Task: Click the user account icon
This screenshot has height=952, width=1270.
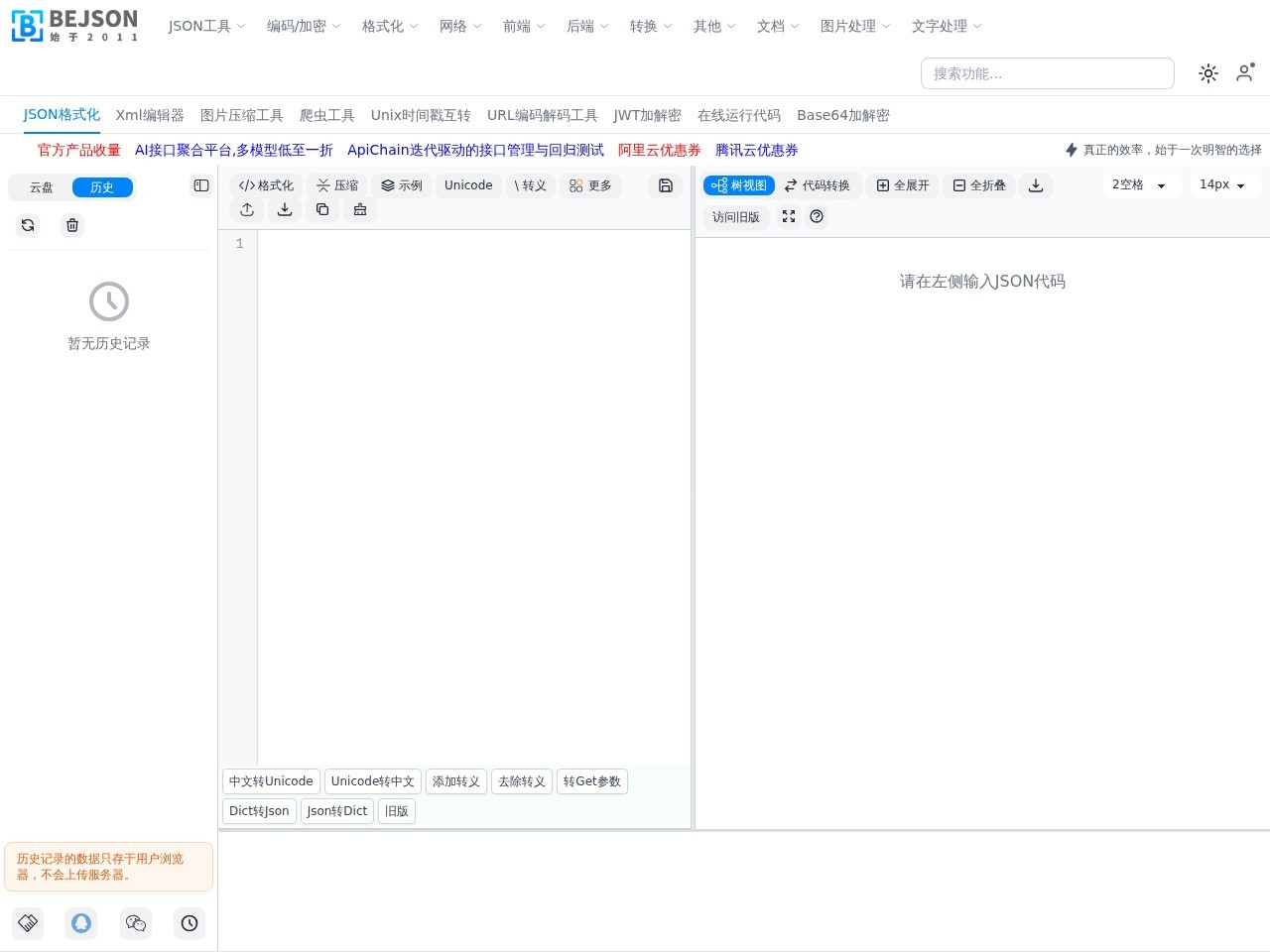Action: point(1245,72)
